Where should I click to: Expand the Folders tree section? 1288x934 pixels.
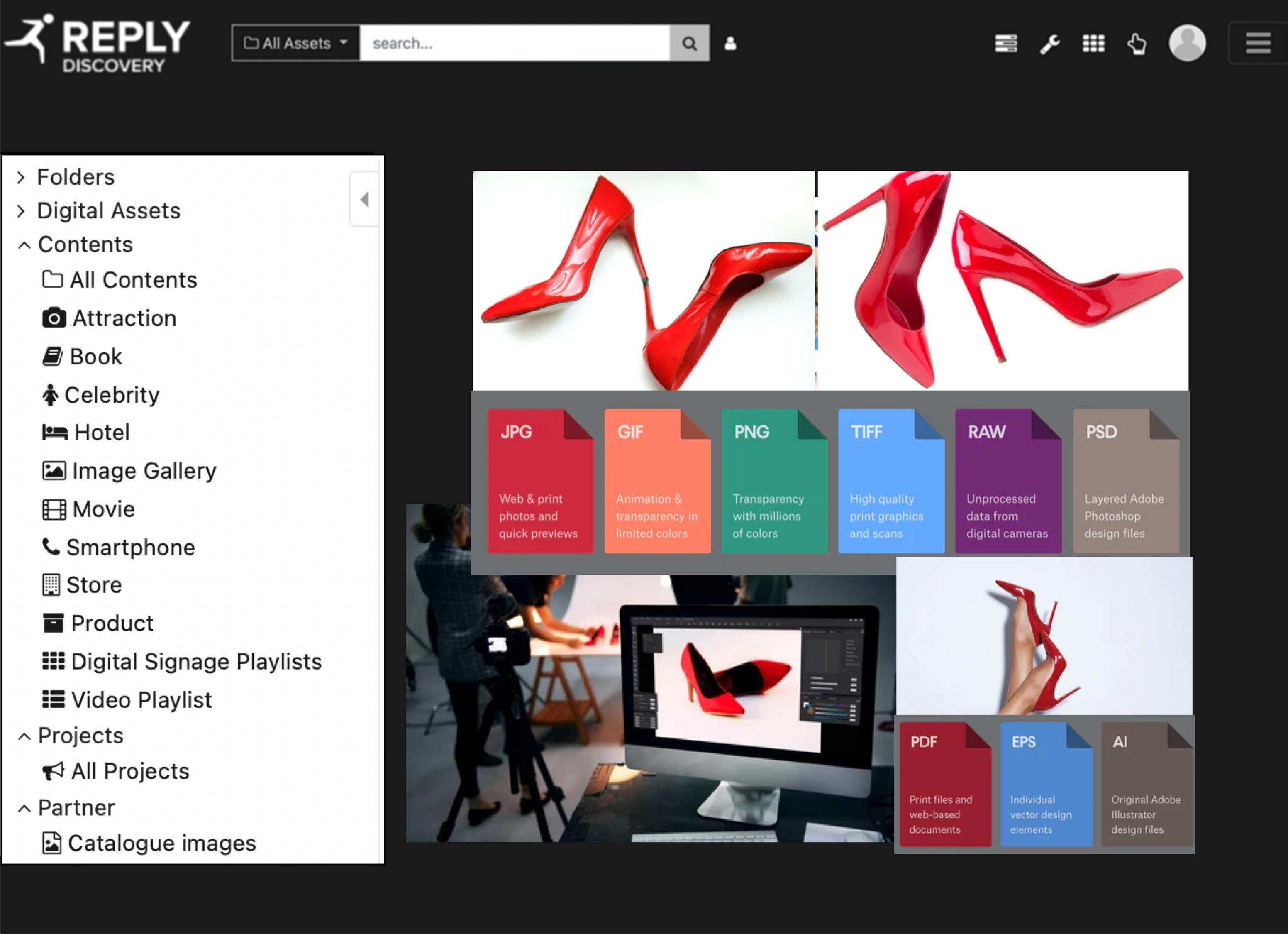click(21, 178)
